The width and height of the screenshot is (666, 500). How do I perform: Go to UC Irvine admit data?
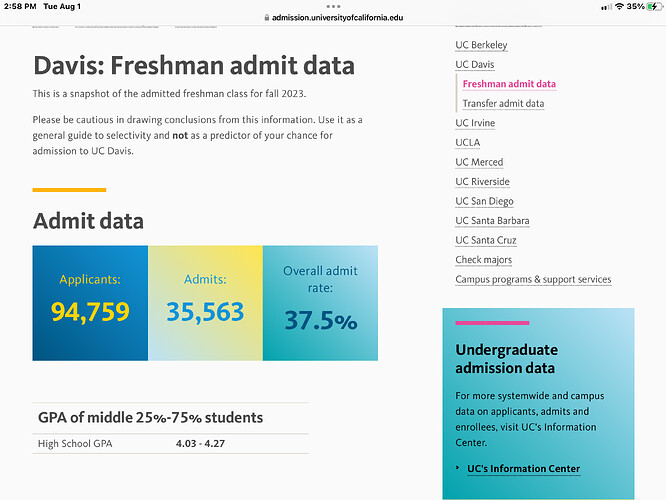[x=475, y=123]
